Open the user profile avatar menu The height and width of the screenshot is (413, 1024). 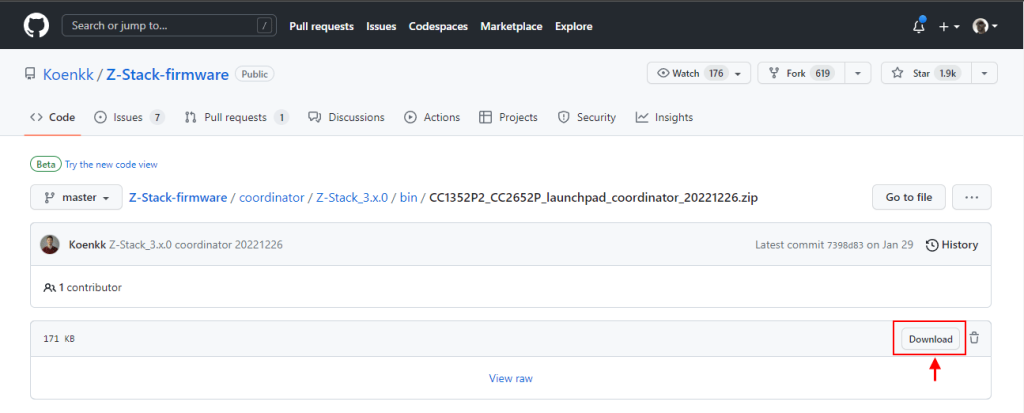985,26
